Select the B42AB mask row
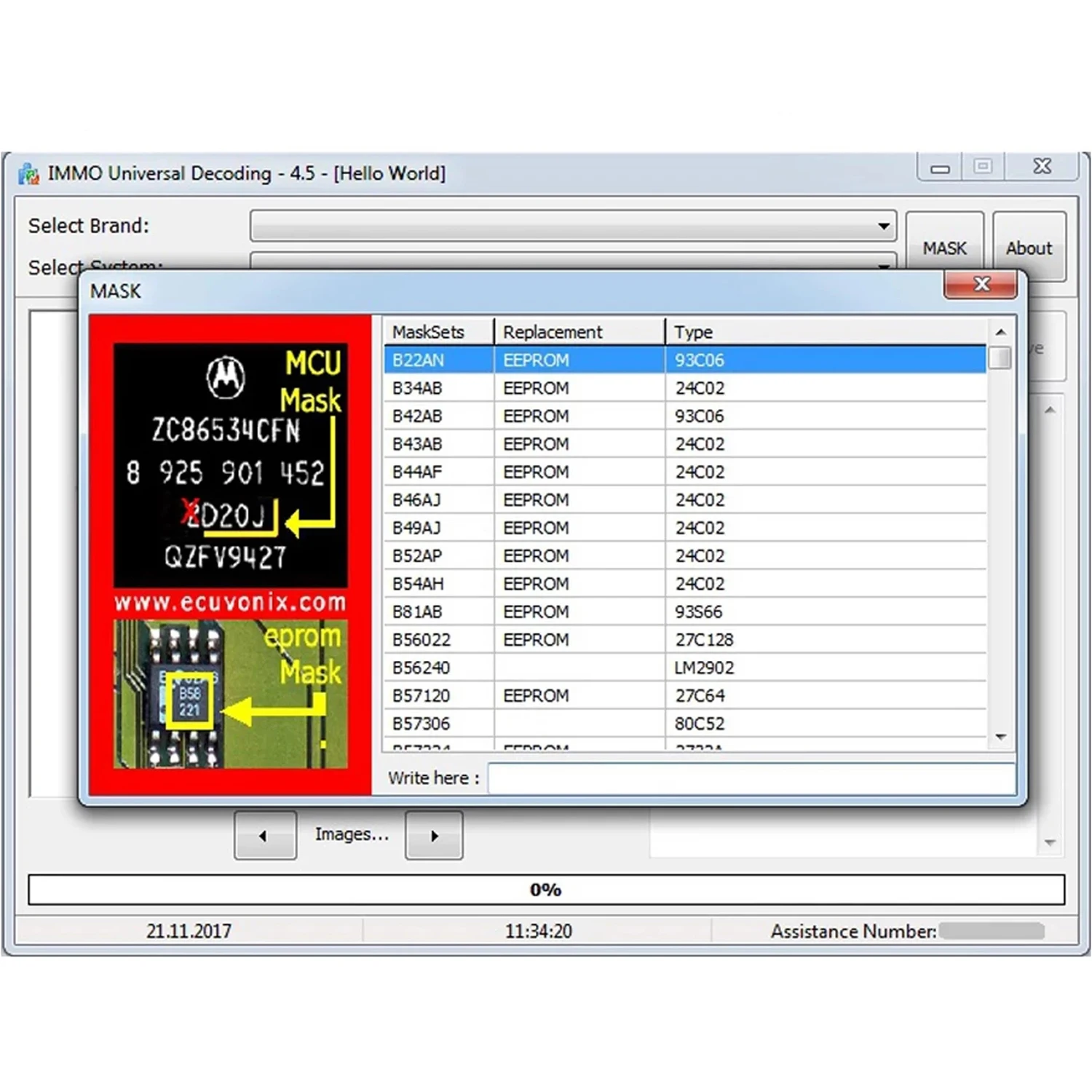Viewport: 1092px width, 1092px height. coord(685,416)
